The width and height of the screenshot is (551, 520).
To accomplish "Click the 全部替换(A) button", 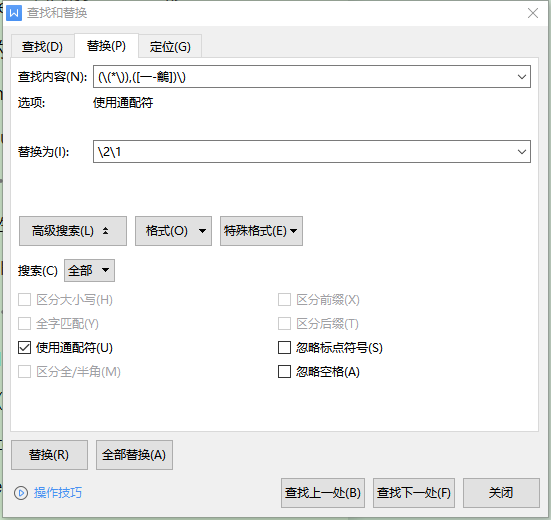I will [134, 455].
